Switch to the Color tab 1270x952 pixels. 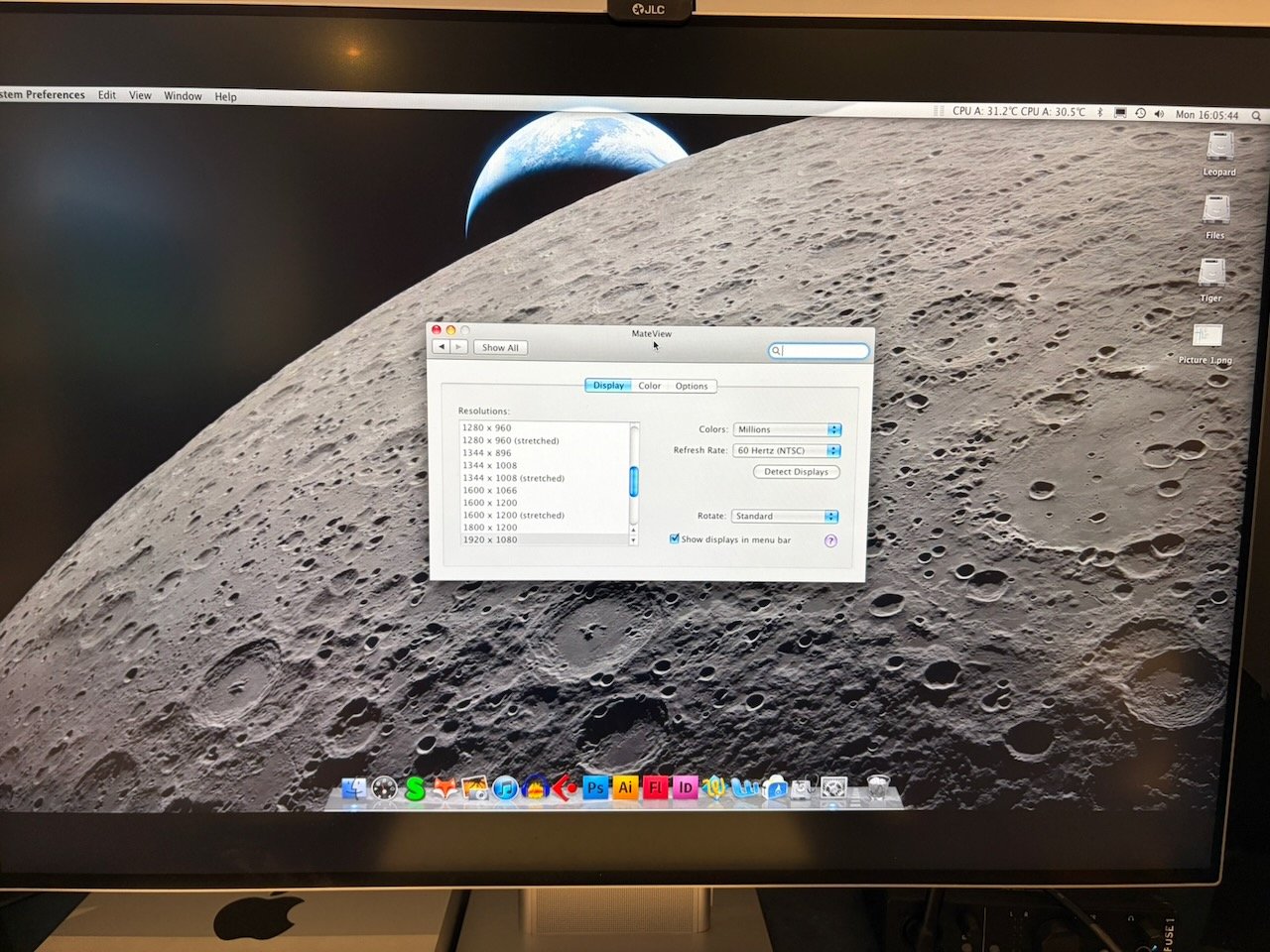(650, 386)
